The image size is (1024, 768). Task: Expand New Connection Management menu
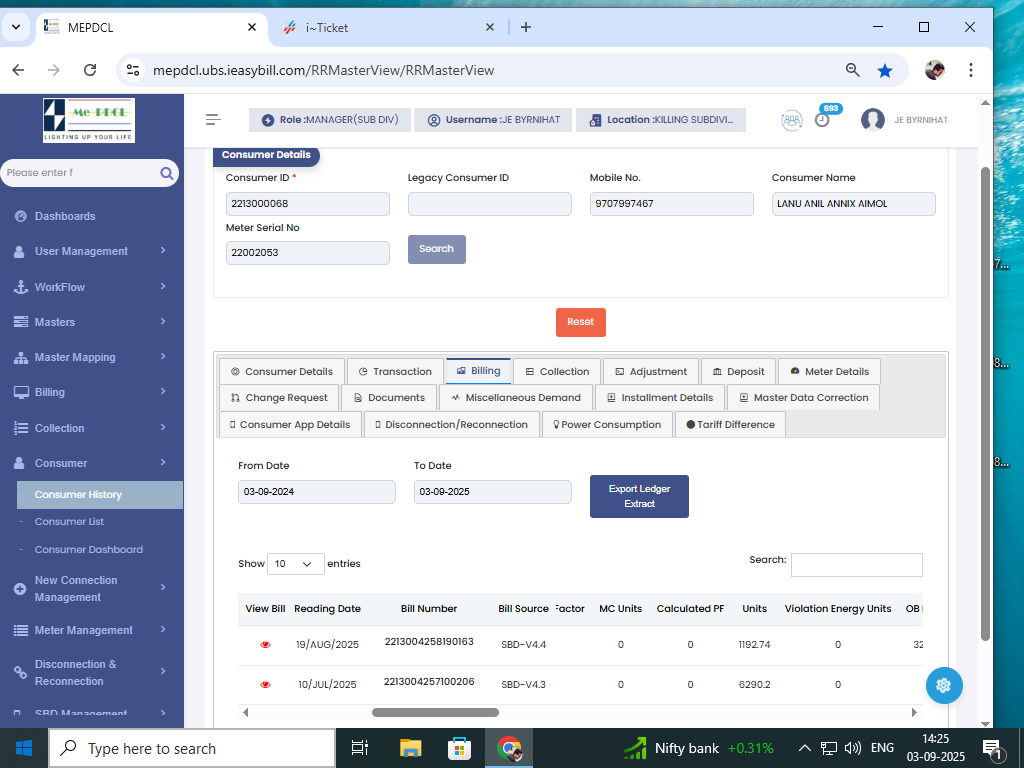click(x=90, y=588)
